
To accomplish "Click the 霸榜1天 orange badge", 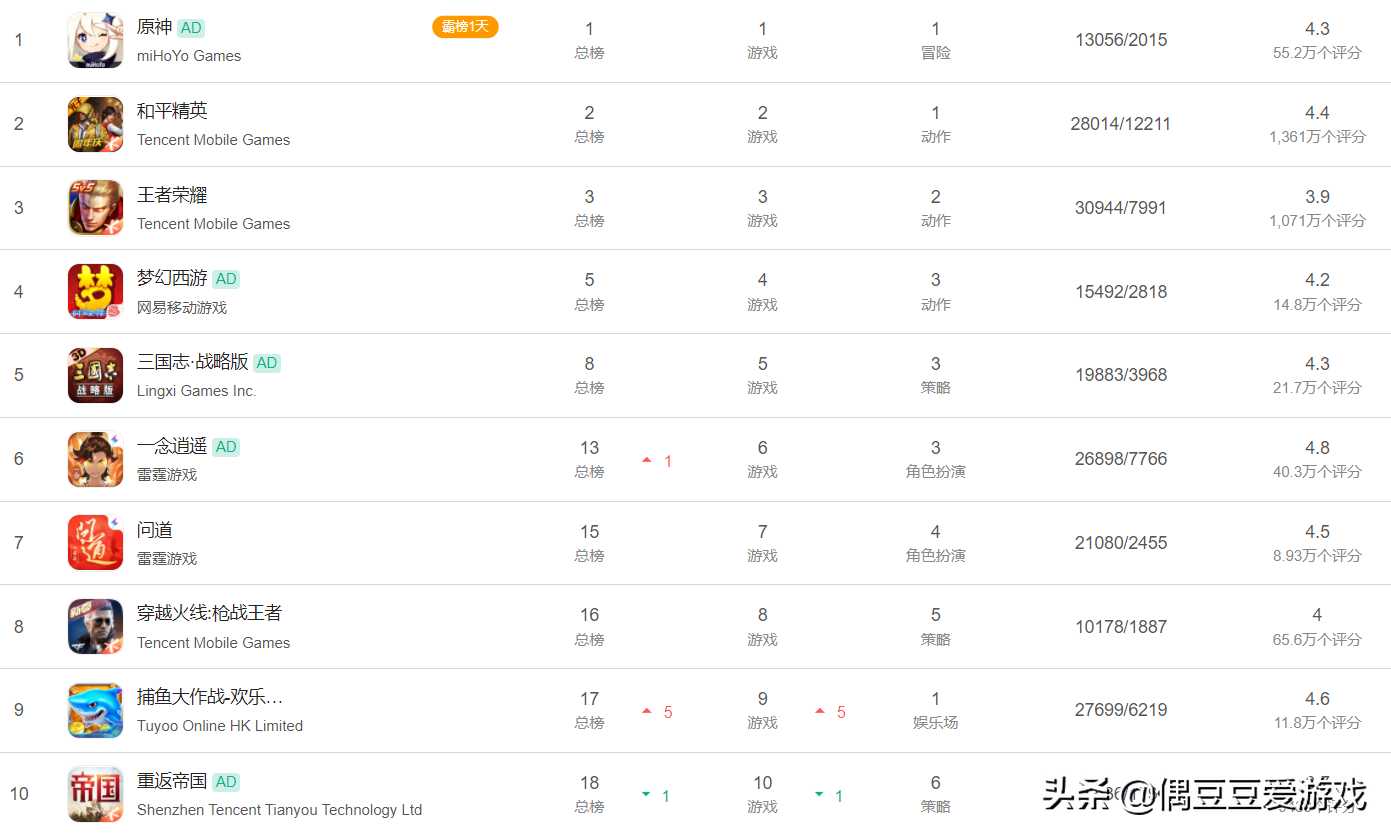I will pyautogui.click(x=465, y=27).
